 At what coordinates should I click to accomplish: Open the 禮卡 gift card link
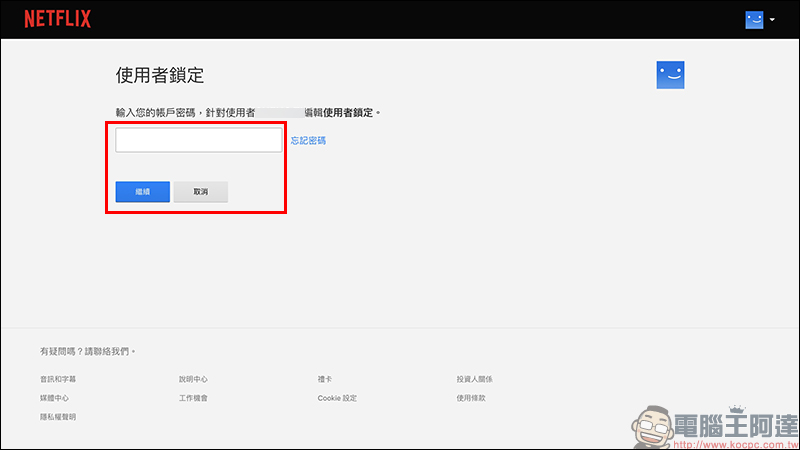pos(324,379)
